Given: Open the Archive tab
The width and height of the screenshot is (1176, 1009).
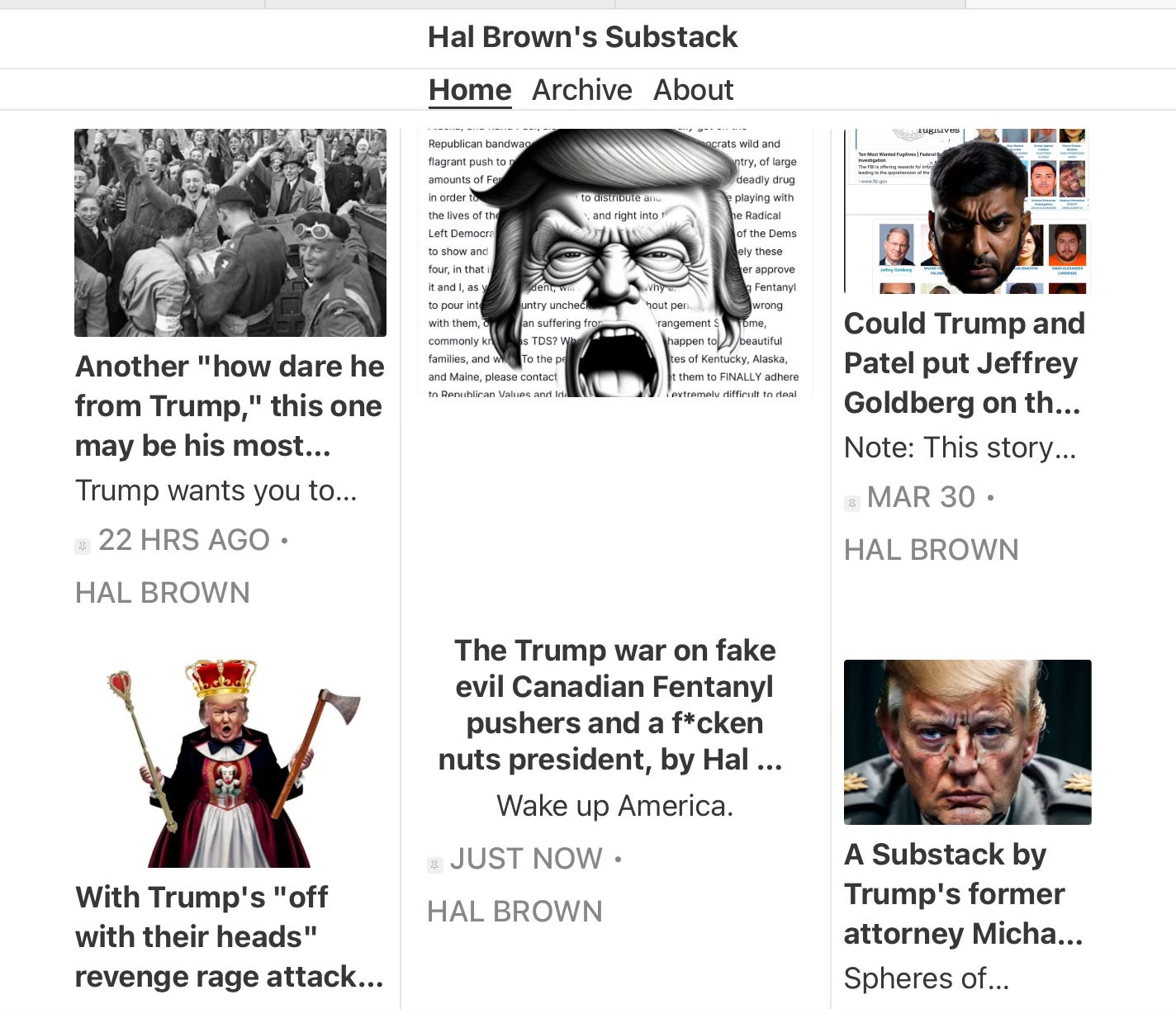Looking at the screenshot, I should click(x=582, y=89).
